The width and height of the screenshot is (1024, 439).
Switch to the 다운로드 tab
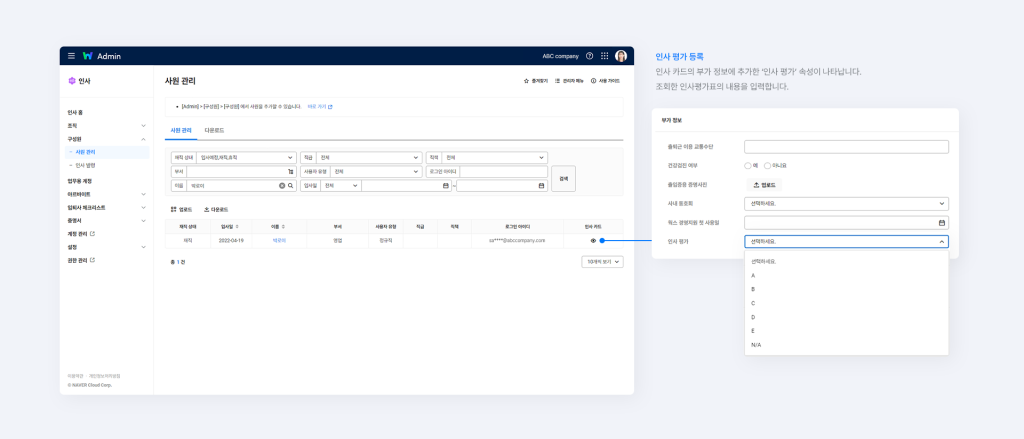click(214, 131)
